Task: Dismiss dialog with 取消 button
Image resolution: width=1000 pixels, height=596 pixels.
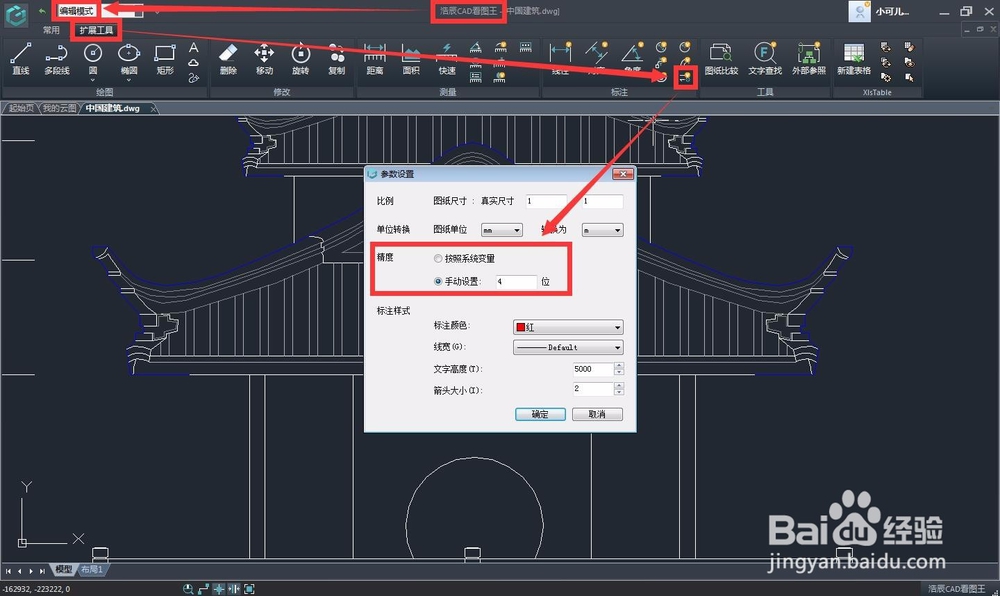Action: pyautogui.click(x=597, y=414)
